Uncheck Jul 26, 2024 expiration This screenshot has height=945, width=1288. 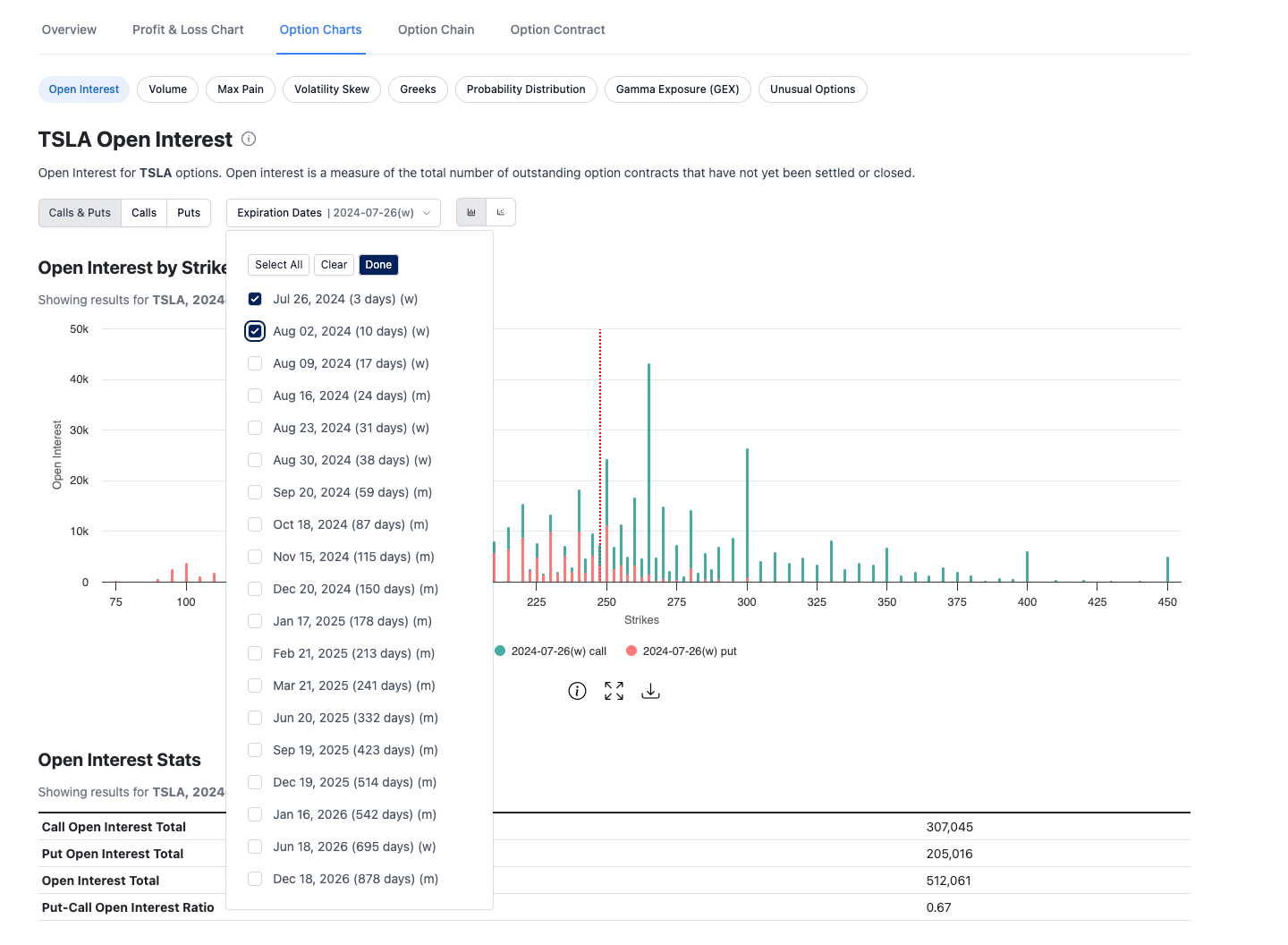[255, 299]
